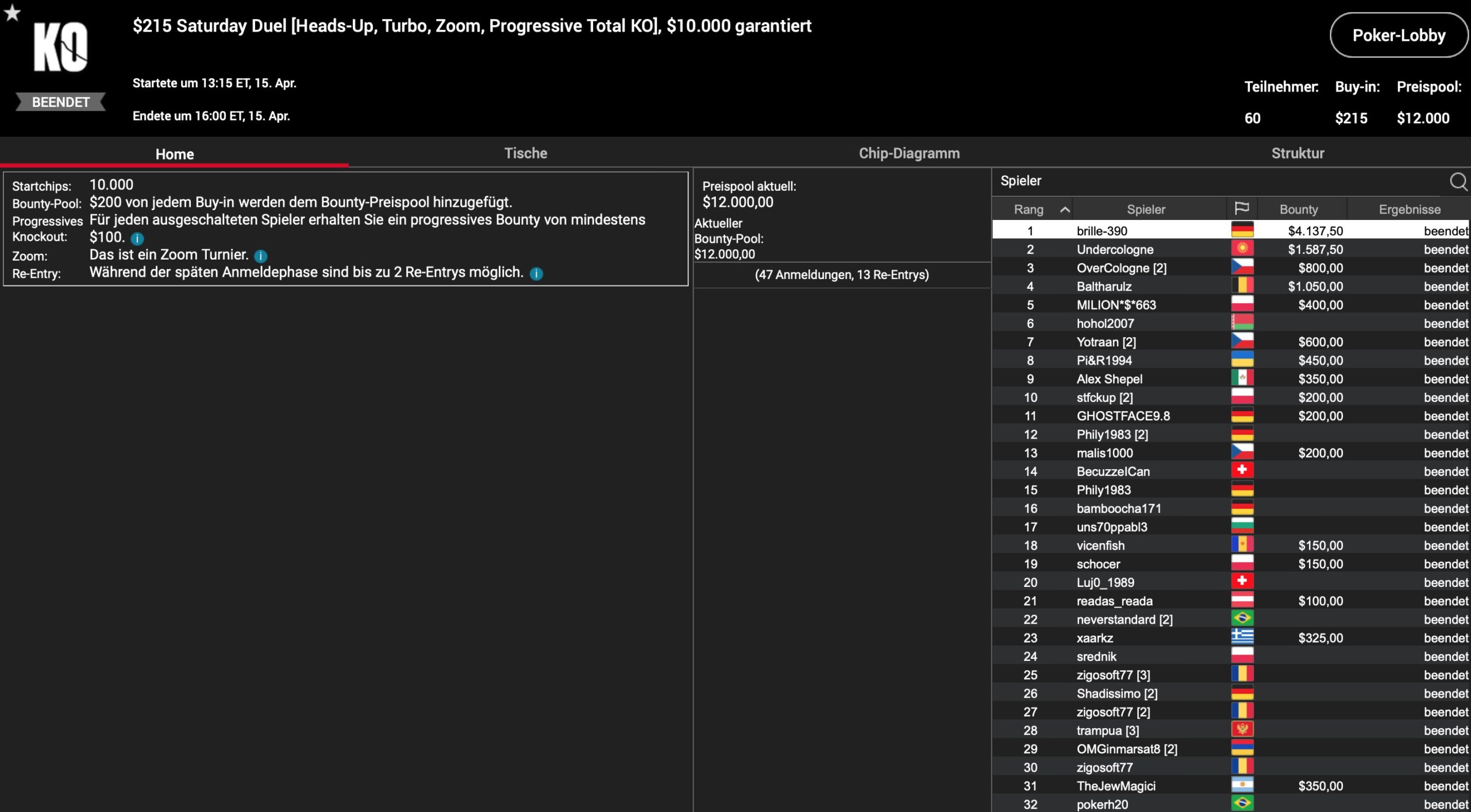
Task: Click the favorite star icon
Action: (12, 13)
